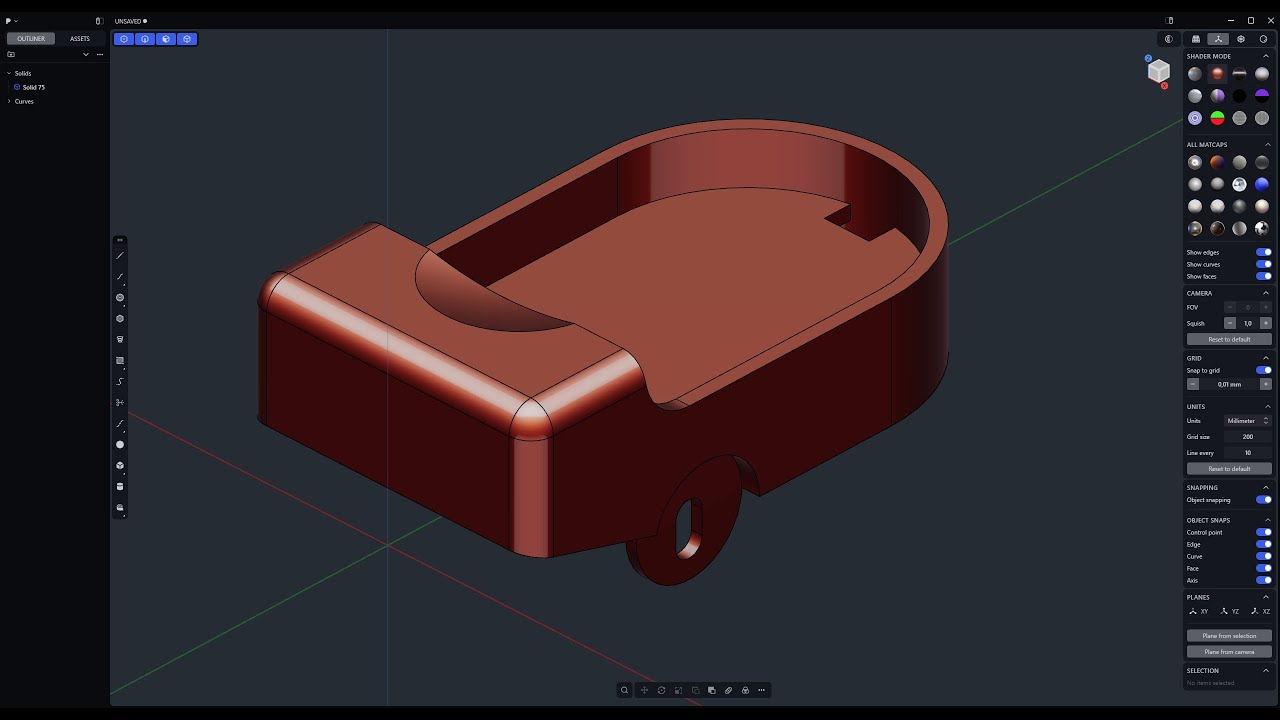Click the Grid size 200 field
The image size is (1280, 720).
click(x=1248, y=437)
